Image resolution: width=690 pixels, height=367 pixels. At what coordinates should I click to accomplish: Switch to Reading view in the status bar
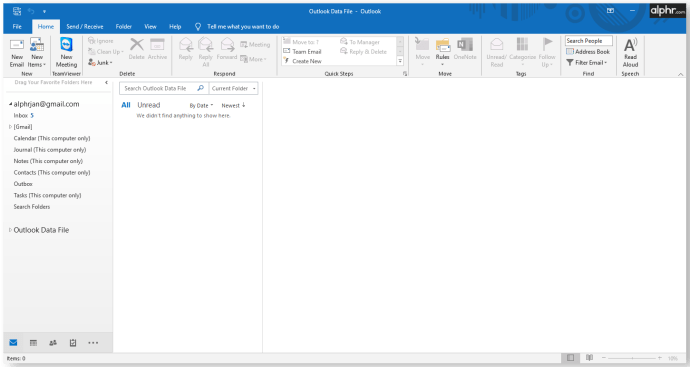[x=590, y=358]
